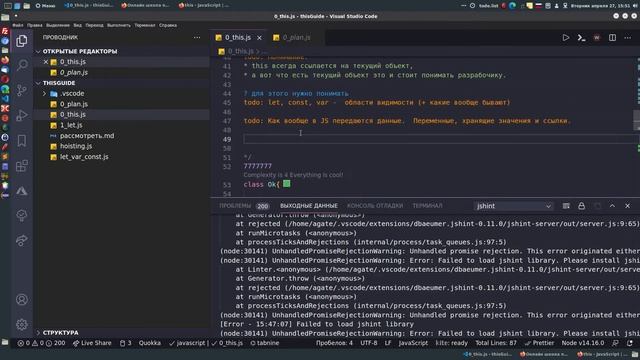Open the Accounts menu icon
Screen dimensions: 640x360
[22, 300]
